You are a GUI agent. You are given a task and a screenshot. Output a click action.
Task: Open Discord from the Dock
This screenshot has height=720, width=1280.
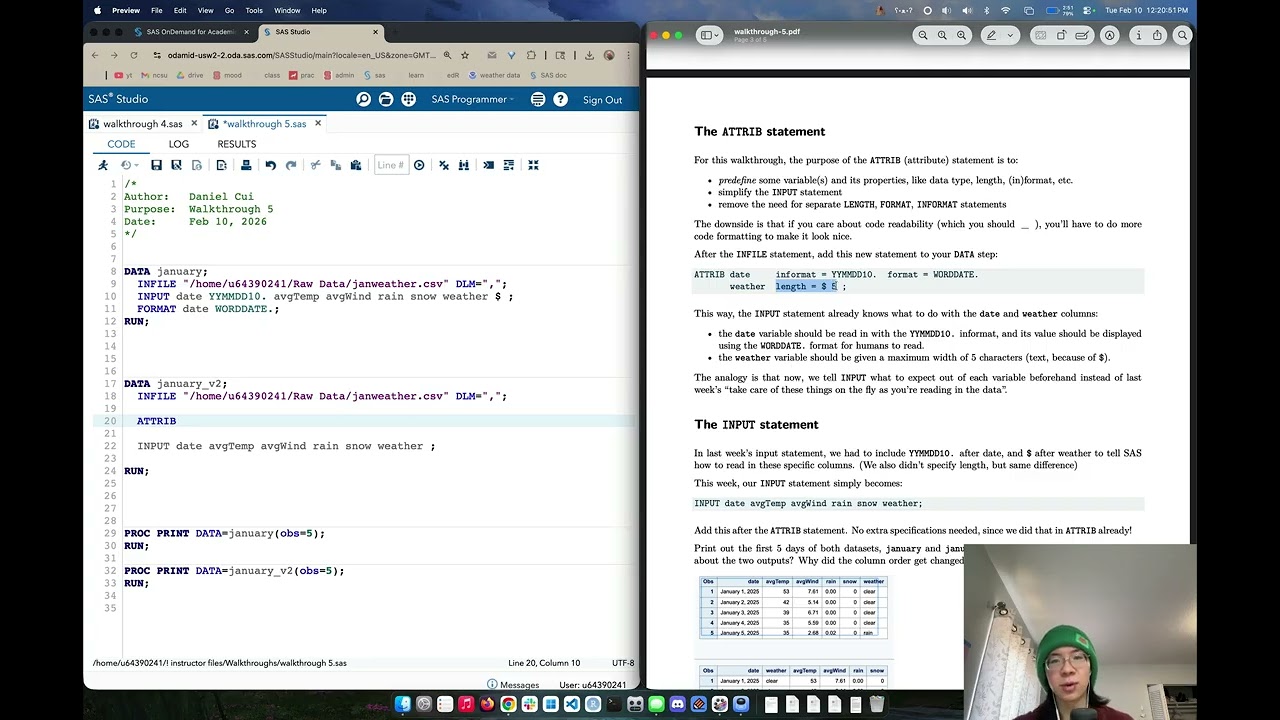(677, 704)
